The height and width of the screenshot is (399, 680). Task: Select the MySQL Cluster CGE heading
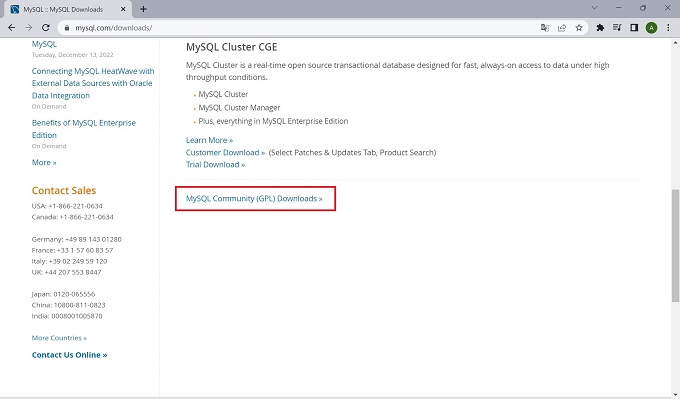[x=232, y=47]
